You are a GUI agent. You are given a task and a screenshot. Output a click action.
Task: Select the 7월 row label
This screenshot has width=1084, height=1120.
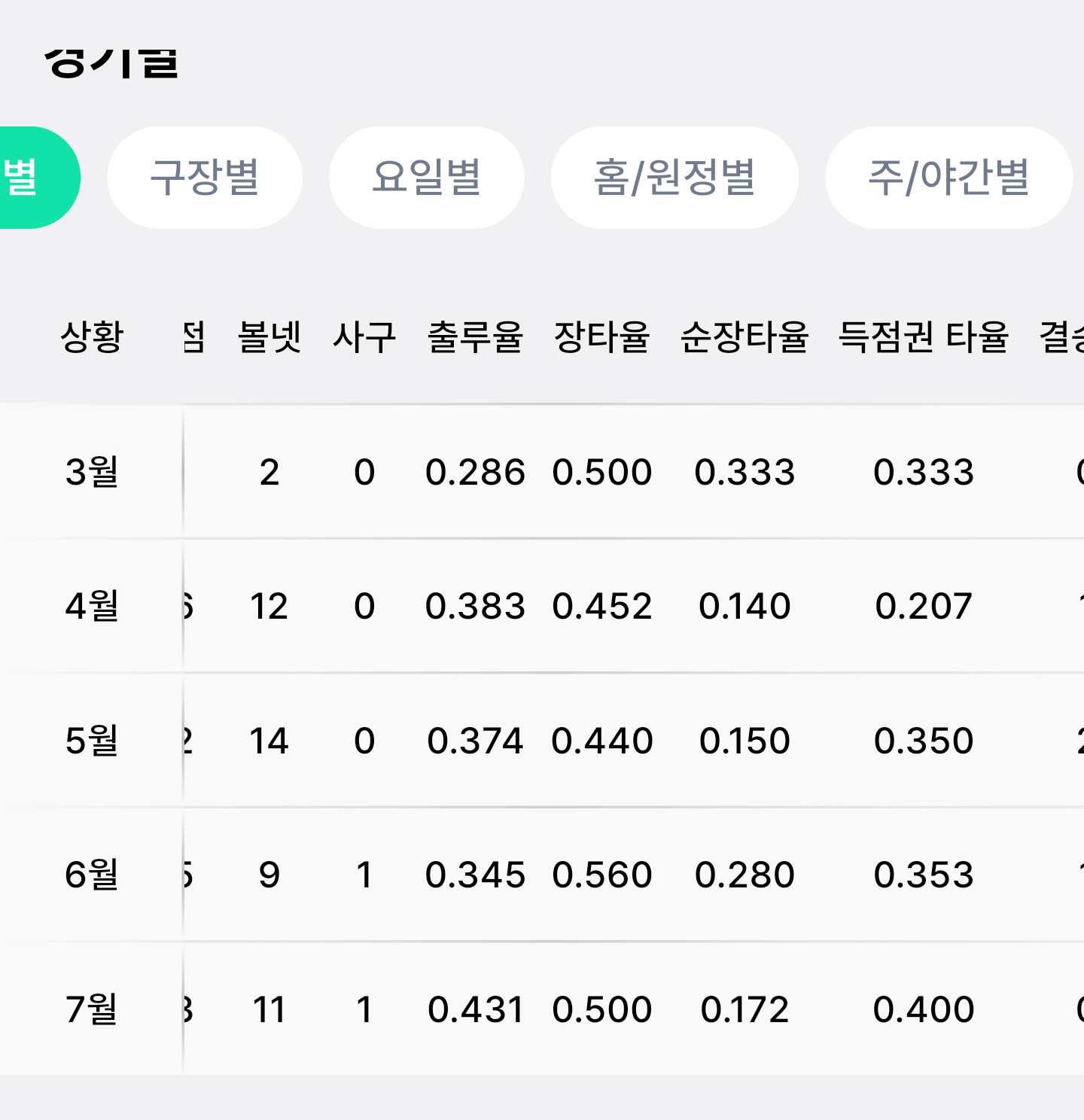click(x=92, y=1009)
